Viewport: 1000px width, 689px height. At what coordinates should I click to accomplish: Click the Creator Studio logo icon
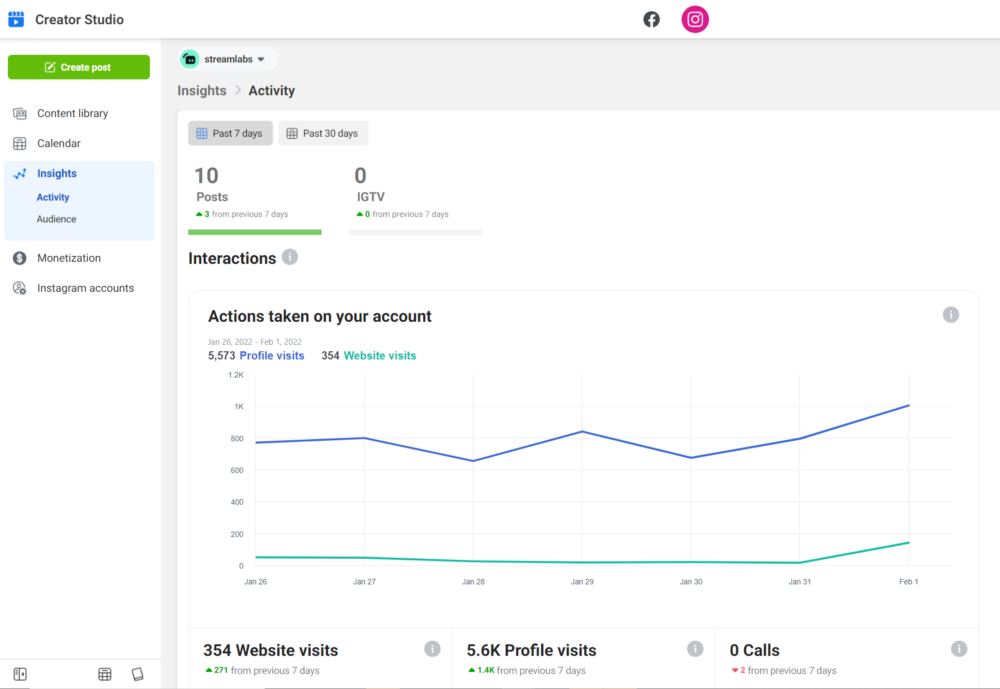[16, 19]
